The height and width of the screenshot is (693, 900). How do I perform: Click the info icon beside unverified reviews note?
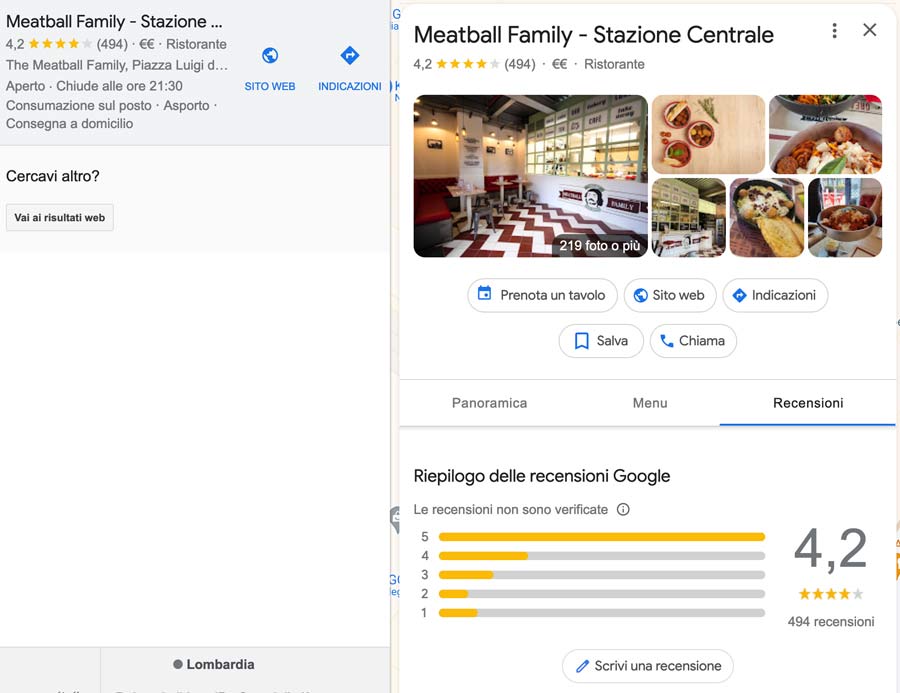[x=623, y=509]
